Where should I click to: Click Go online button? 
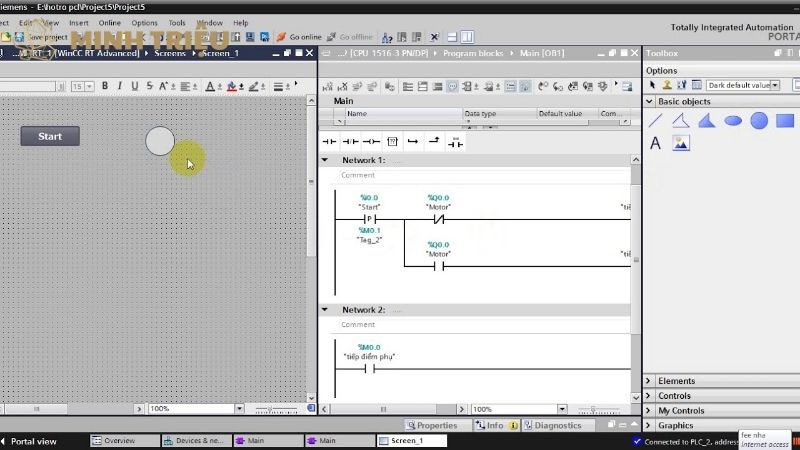[301, 37]
